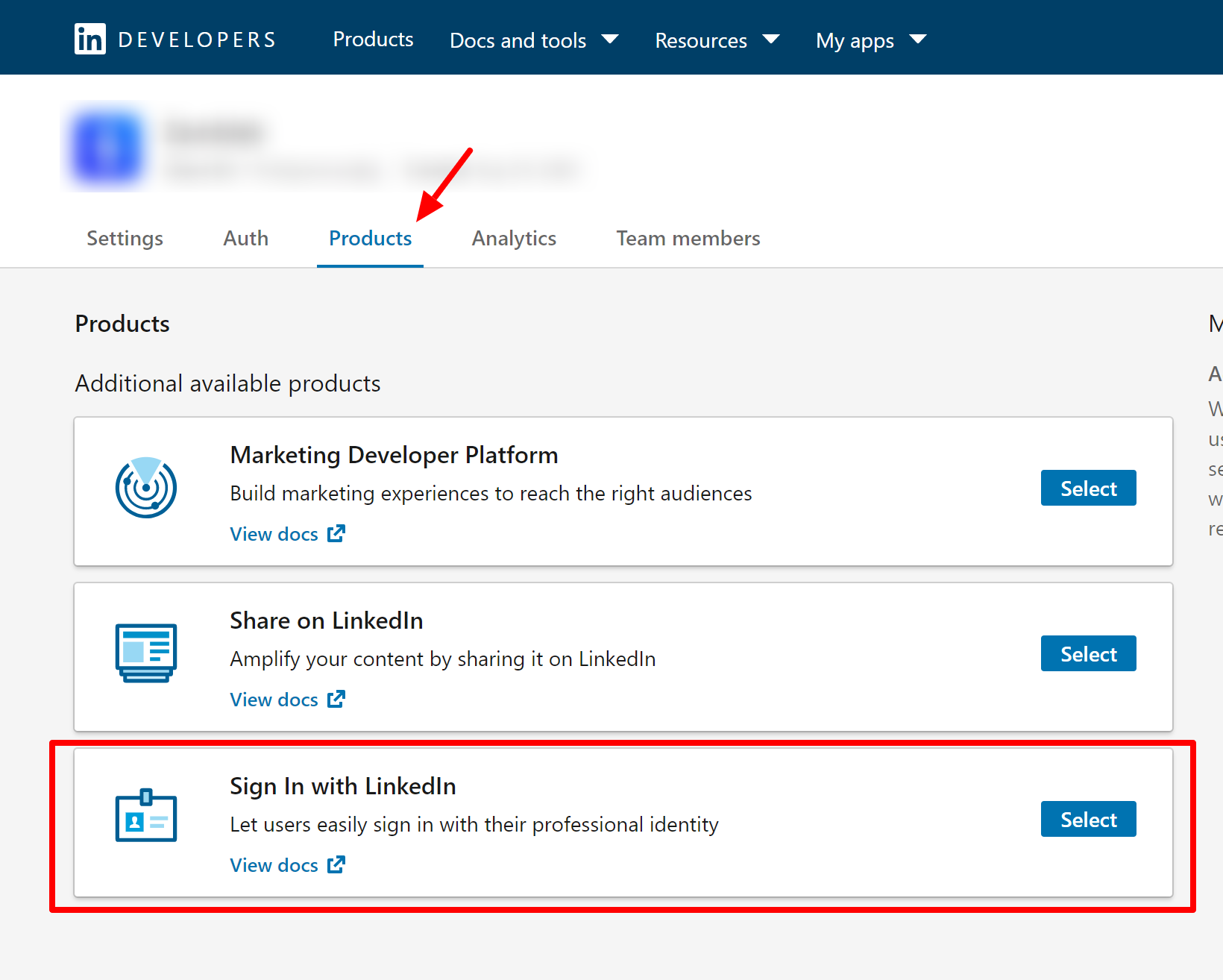1223x980 pixels.
Task: Switch to the Settings tab
Action: pos(125,239)
